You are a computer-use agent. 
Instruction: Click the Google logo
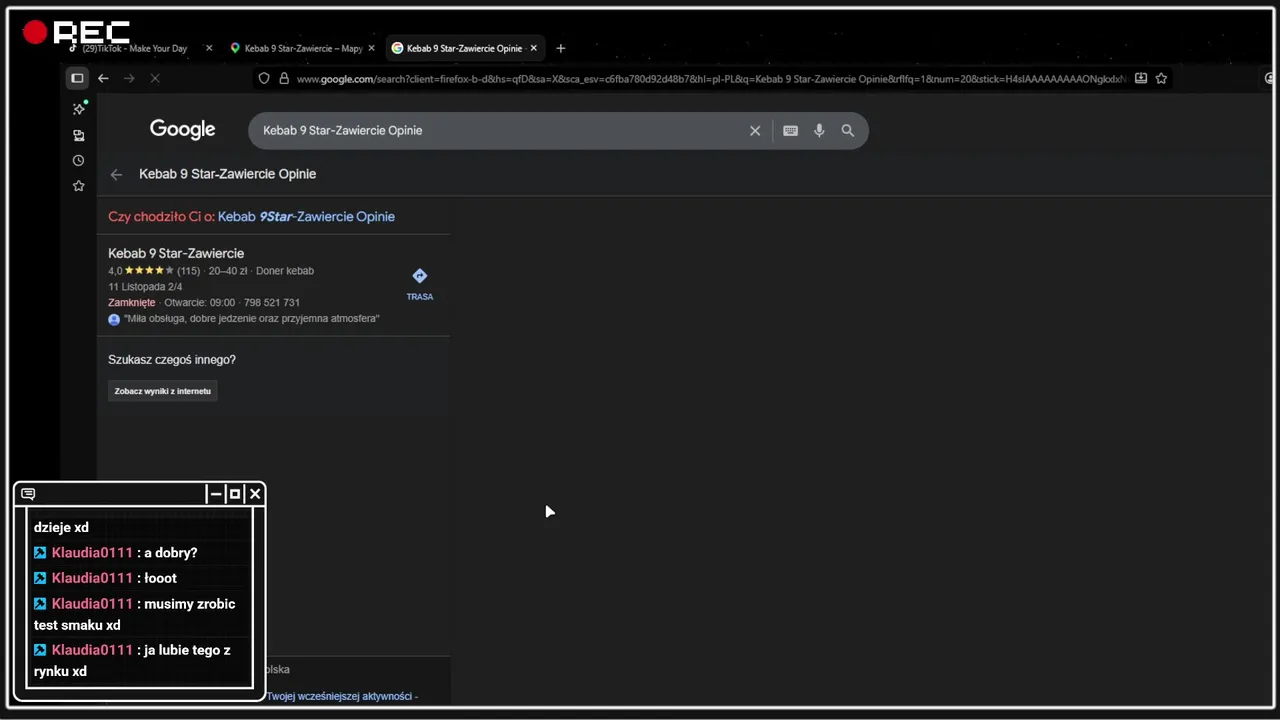click(x=183, y=129)
